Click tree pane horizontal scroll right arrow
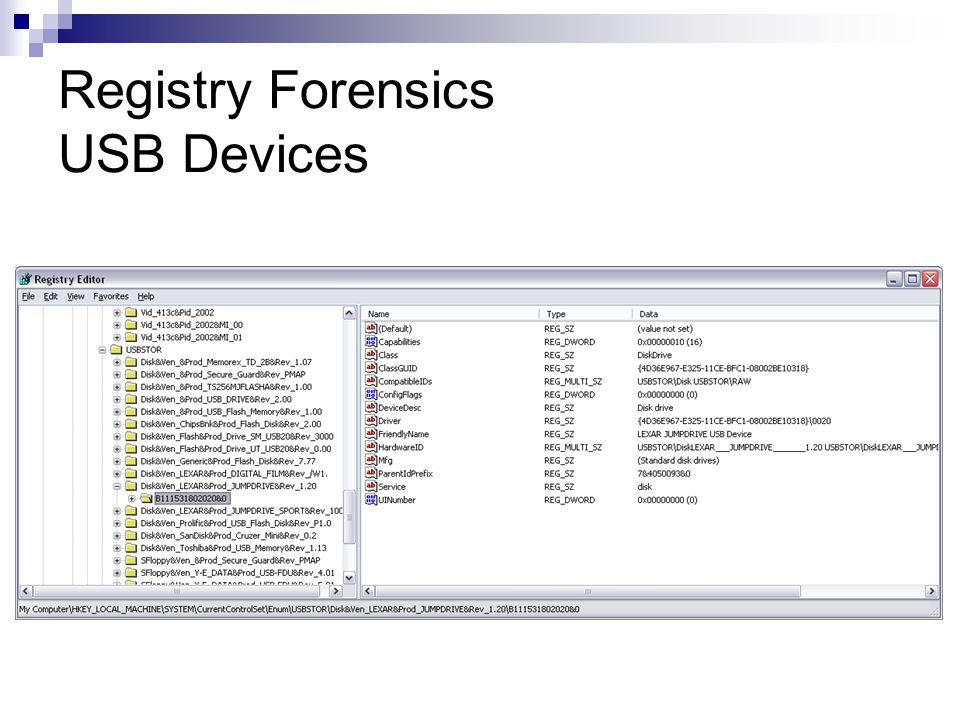 tap(336, 591)
